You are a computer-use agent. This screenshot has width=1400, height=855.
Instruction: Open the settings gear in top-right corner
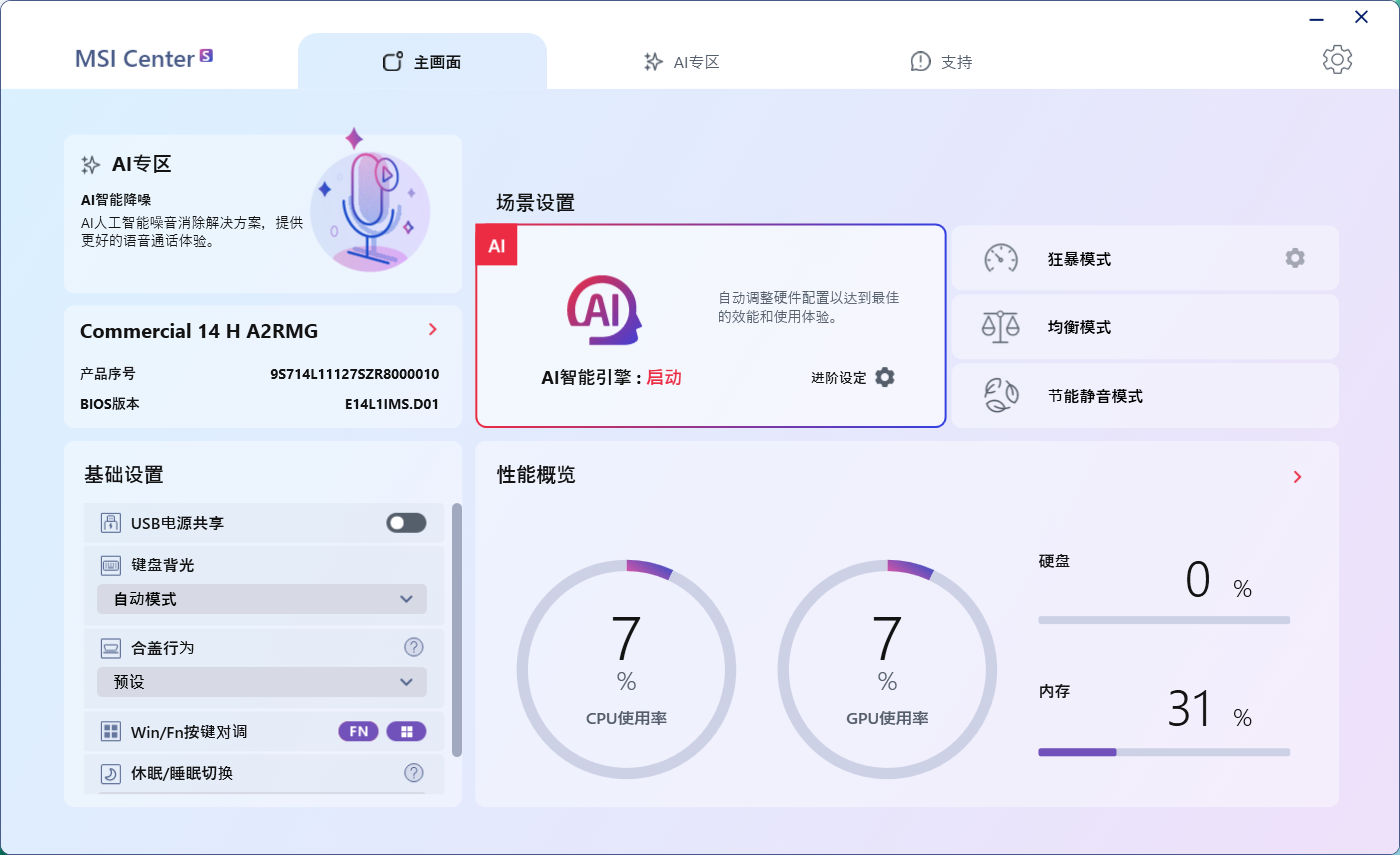pyautogui.click(x=1337, y=60)
